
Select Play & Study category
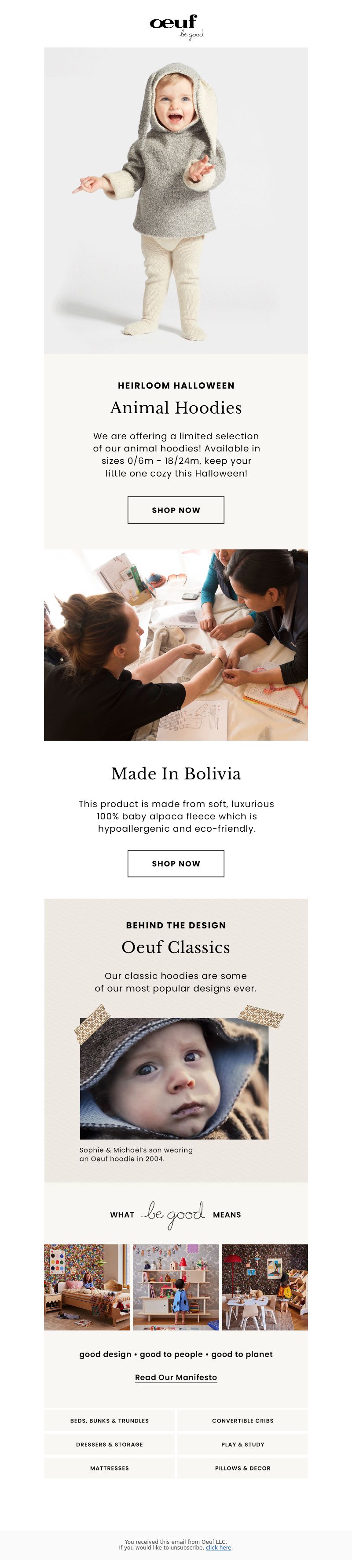click(242, 1444)
